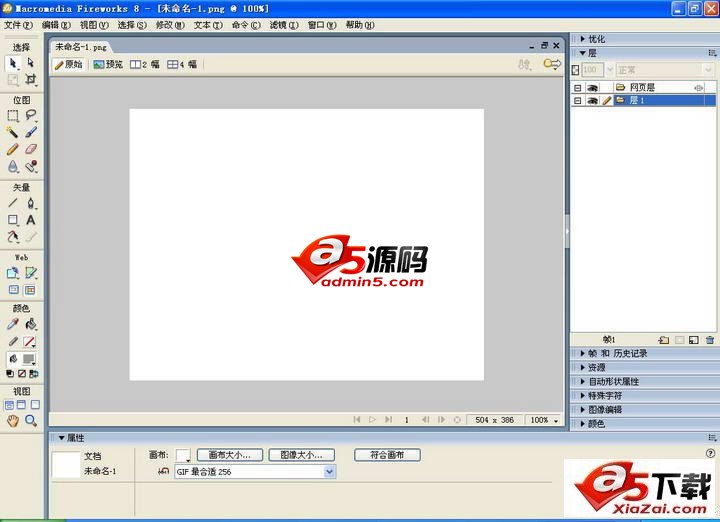Select the Brush tool
The height and width of the screenshot is (522, 720).
[31, 133]
